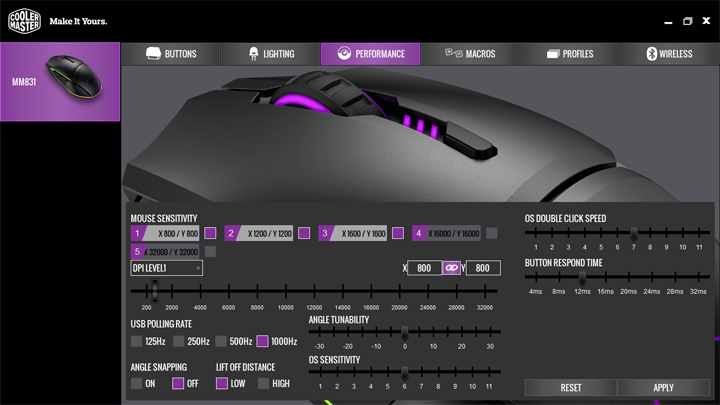The image size is (720, 405).
Task: Open the Macros tab
Action: click(x=470, y=54)
